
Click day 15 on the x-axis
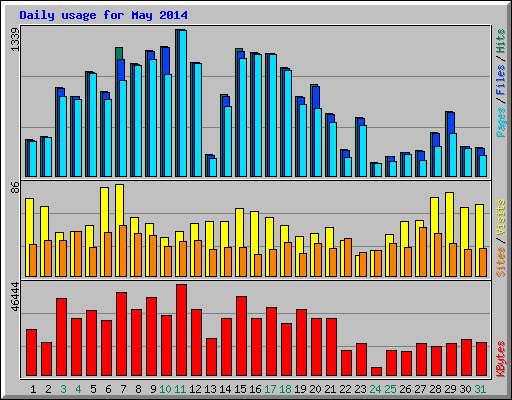tap(240, 389)
